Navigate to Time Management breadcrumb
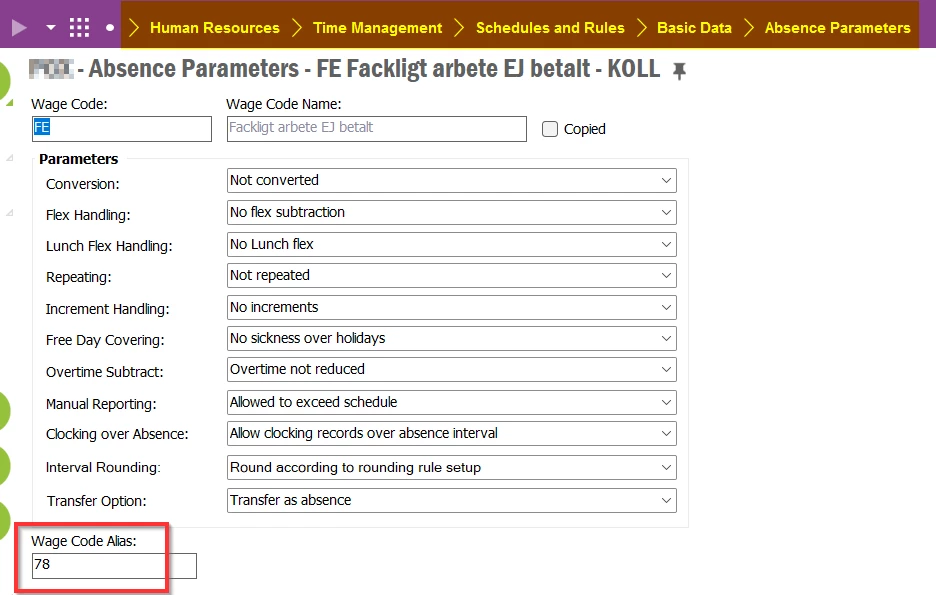The image size is (936, 595). (x=377, y=27)
